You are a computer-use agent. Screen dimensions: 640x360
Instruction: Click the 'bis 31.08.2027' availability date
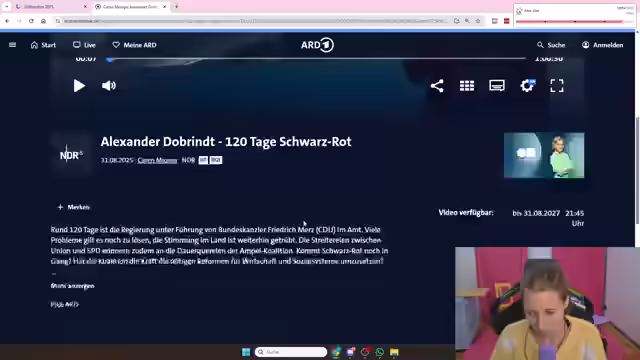coord(536,213)
